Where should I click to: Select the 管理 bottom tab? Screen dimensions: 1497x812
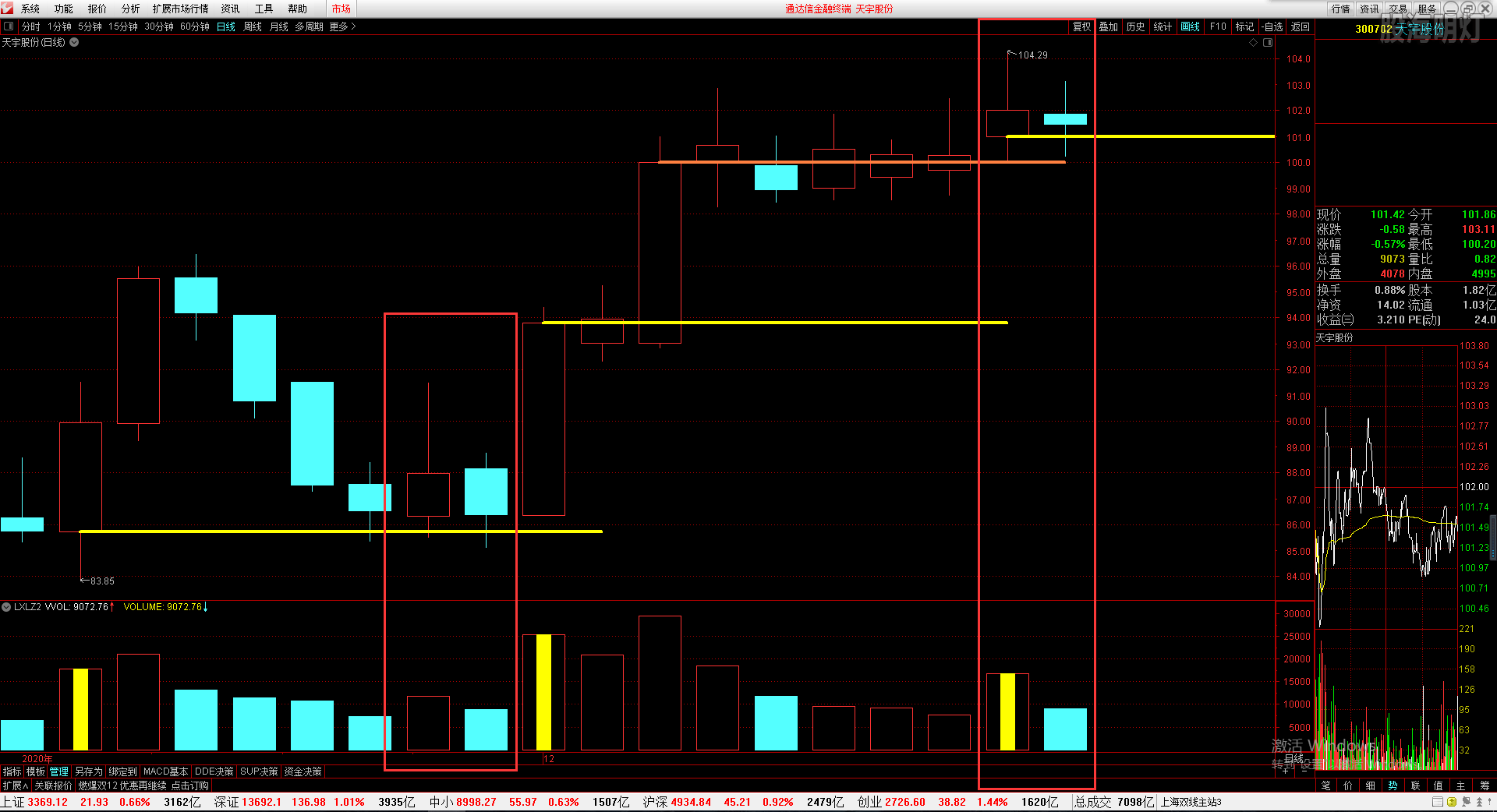click(59, 771)
